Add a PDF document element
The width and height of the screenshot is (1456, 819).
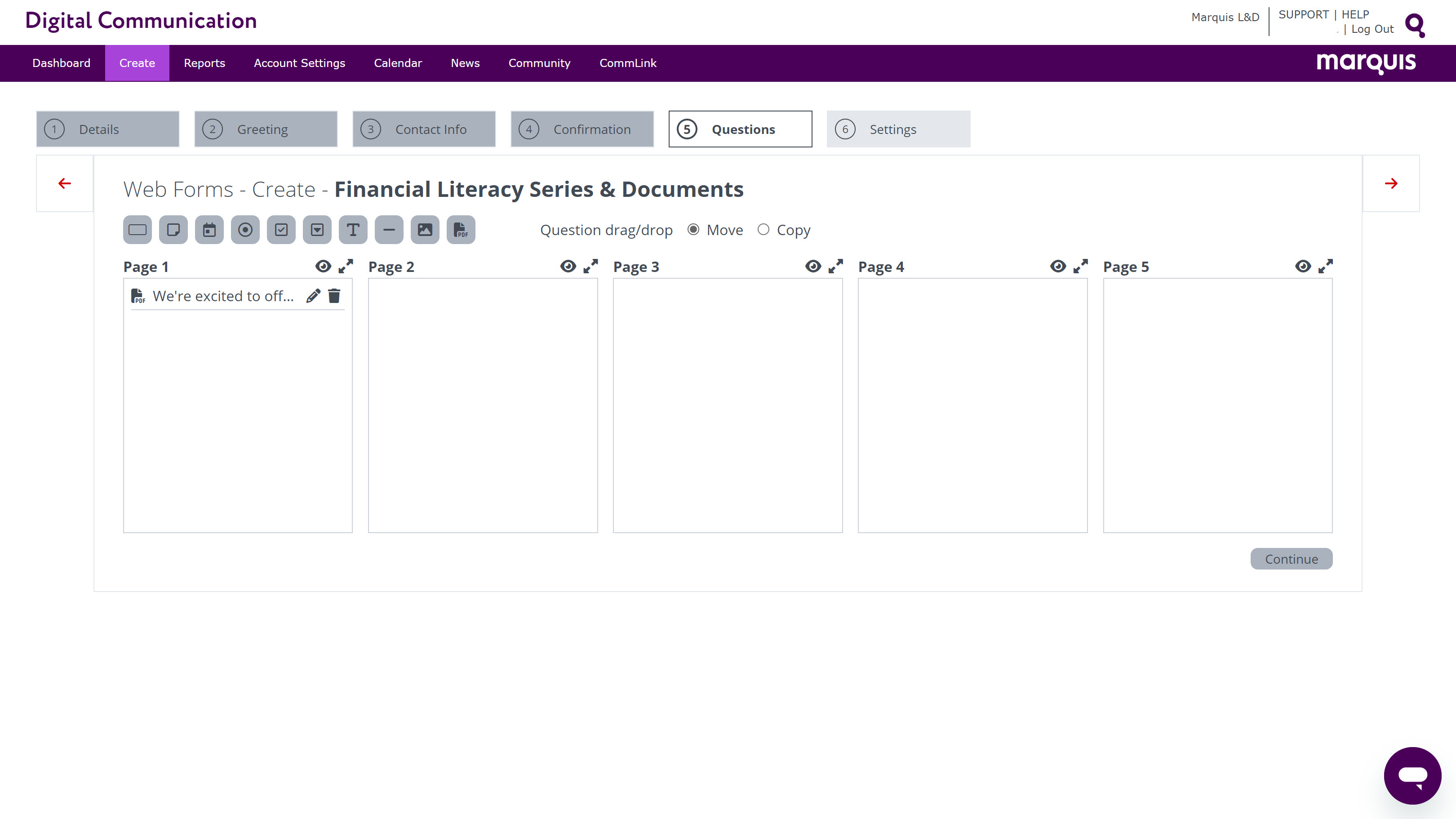click(x=461, y=230)
